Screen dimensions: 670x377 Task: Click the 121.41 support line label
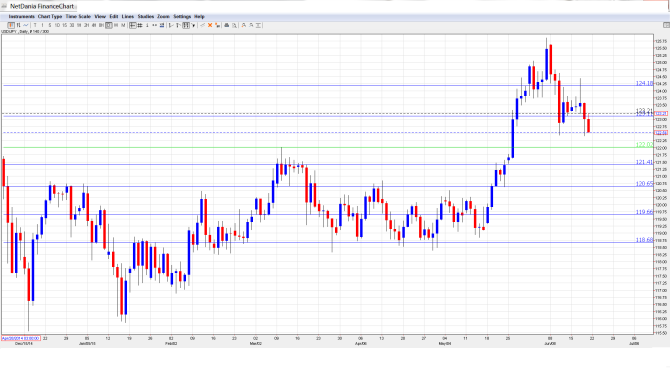(644, 162)
